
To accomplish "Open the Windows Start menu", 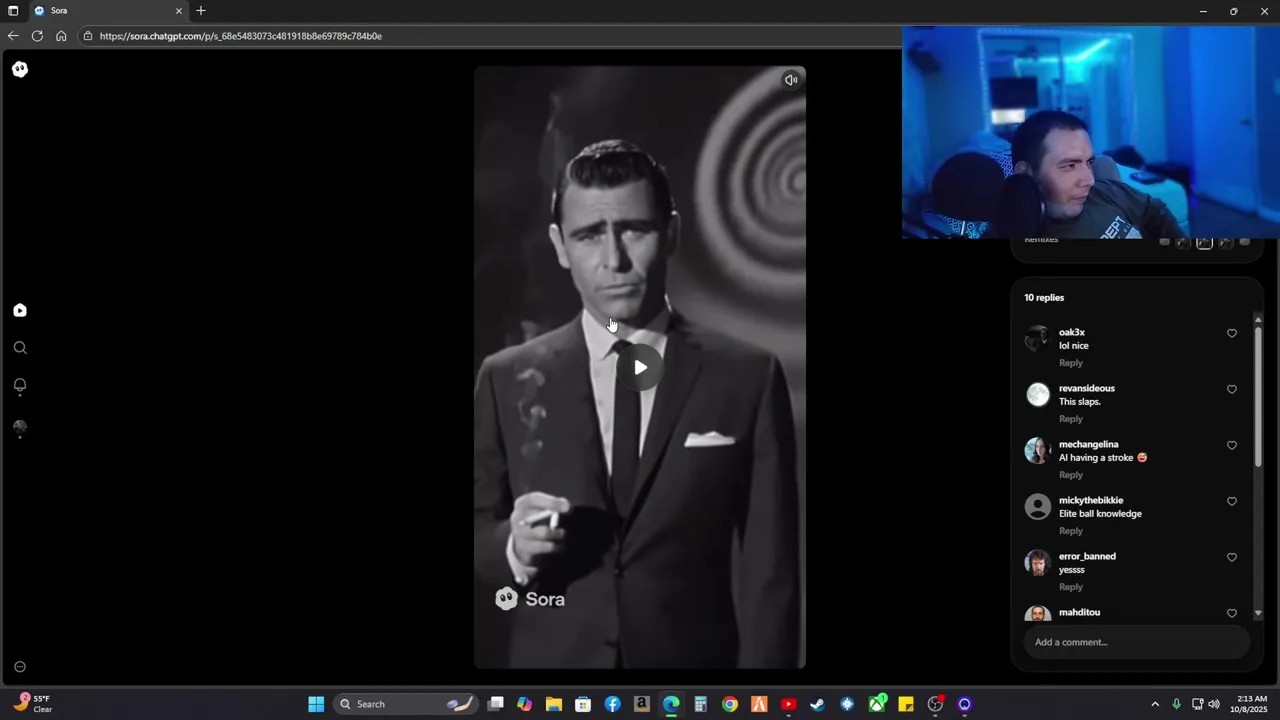I will (316, 704).
